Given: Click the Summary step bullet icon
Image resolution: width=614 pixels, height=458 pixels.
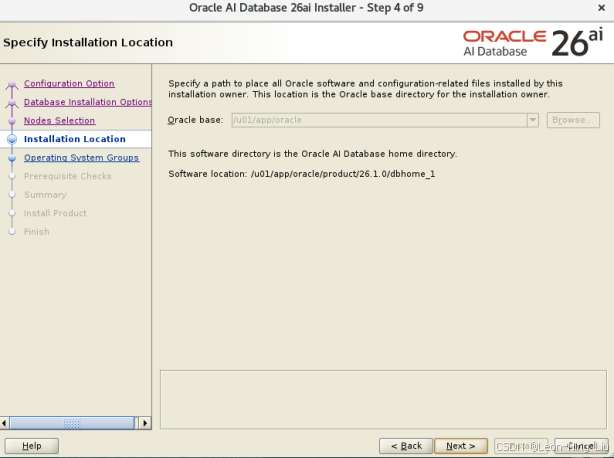Looking at the screenshot, I should pyautogui.click(x=12, y=195).
